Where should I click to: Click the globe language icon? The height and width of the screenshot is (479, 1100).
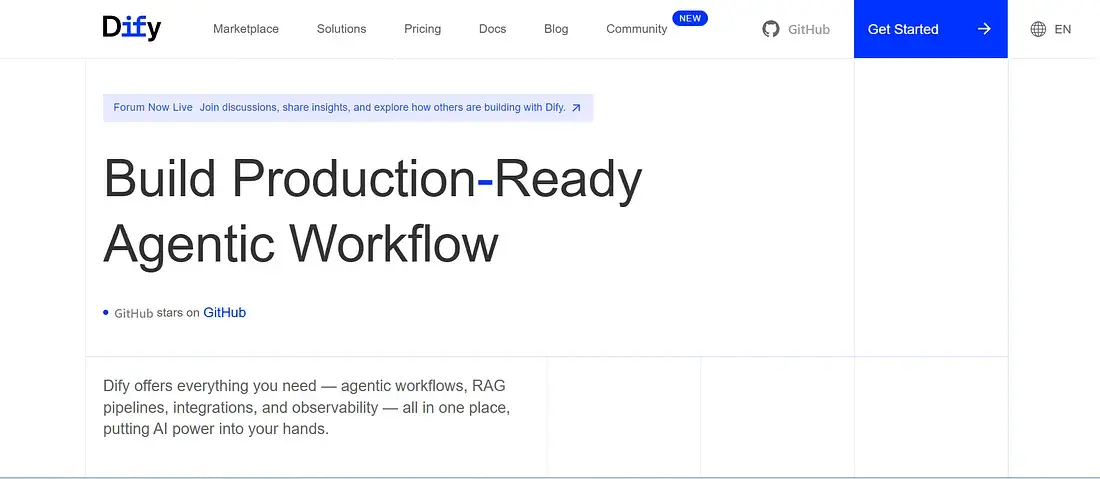pyautogui.click(x=1038, y=29)
